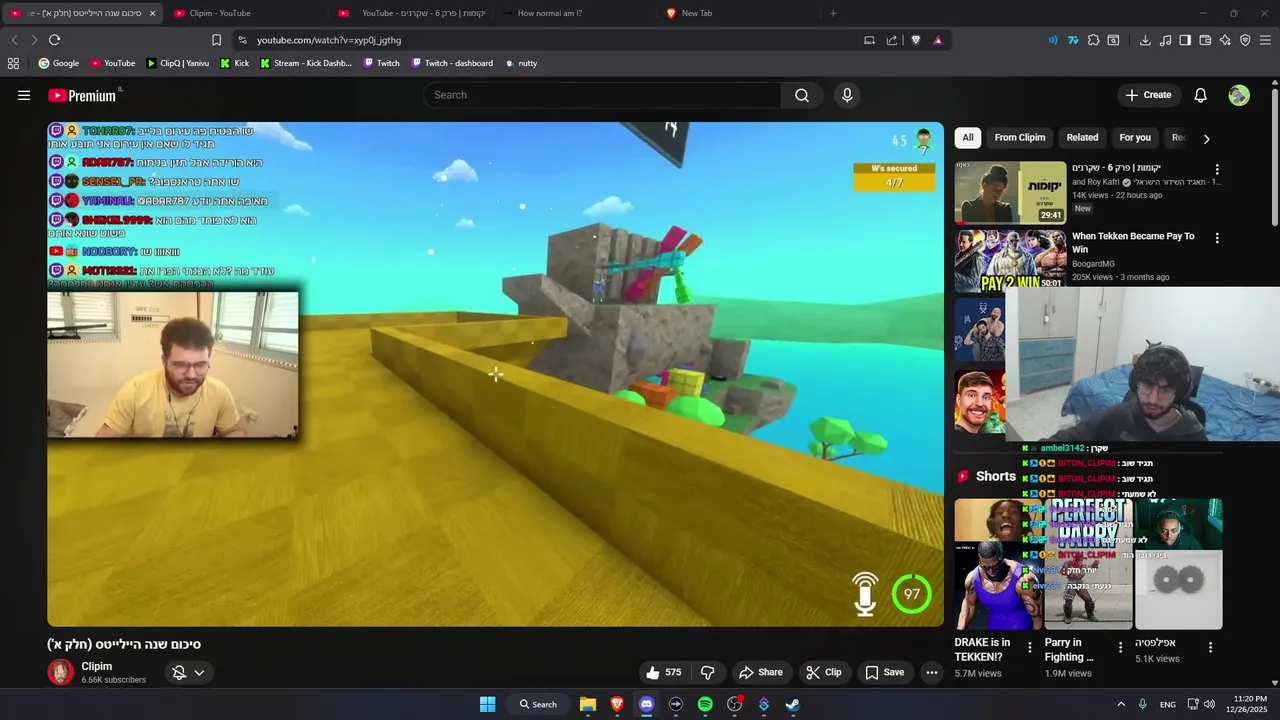Screen dimensions: 1280x720
Task: Click the Clipim channel avatar
Action: click(61, 672)
